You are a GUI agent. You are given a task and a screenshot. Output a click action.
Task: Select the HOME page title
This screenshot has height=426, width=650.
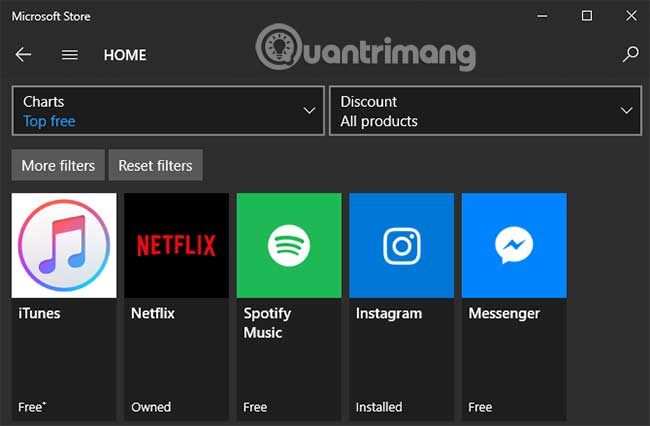pos(125,55)
